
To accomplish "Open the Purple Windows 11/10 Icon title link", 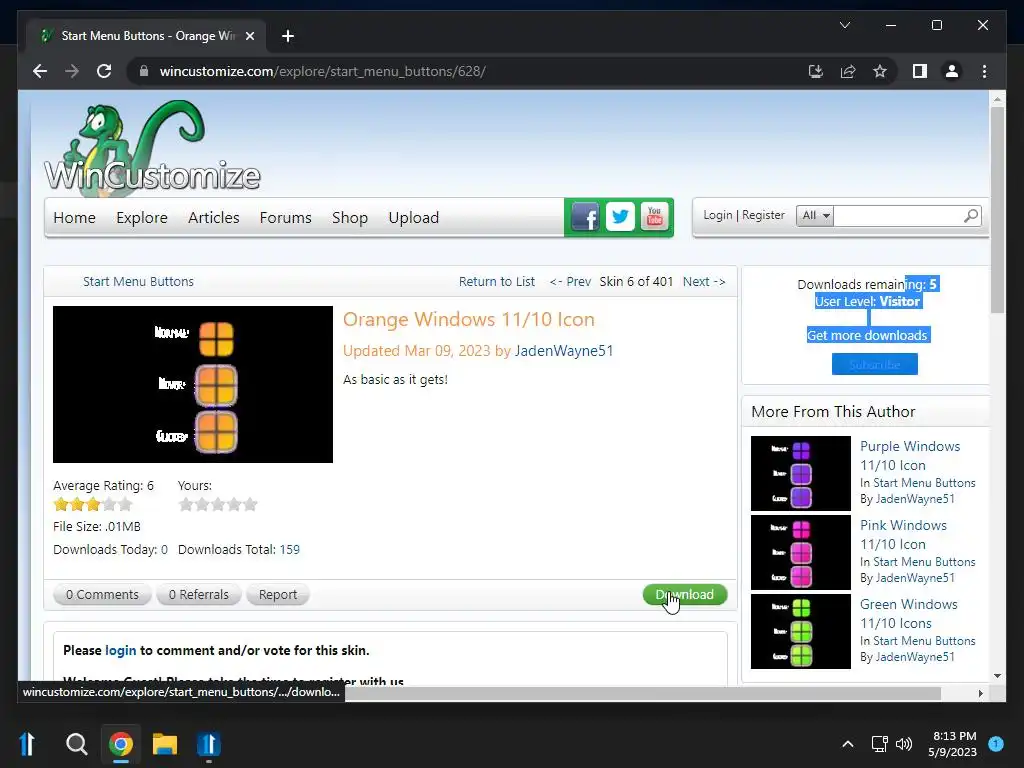I will coord(910,456).
